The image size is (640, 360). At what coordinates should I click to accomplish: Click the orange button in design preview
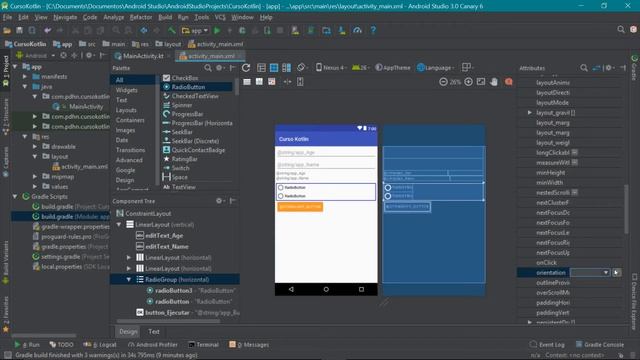pos(300,207)
